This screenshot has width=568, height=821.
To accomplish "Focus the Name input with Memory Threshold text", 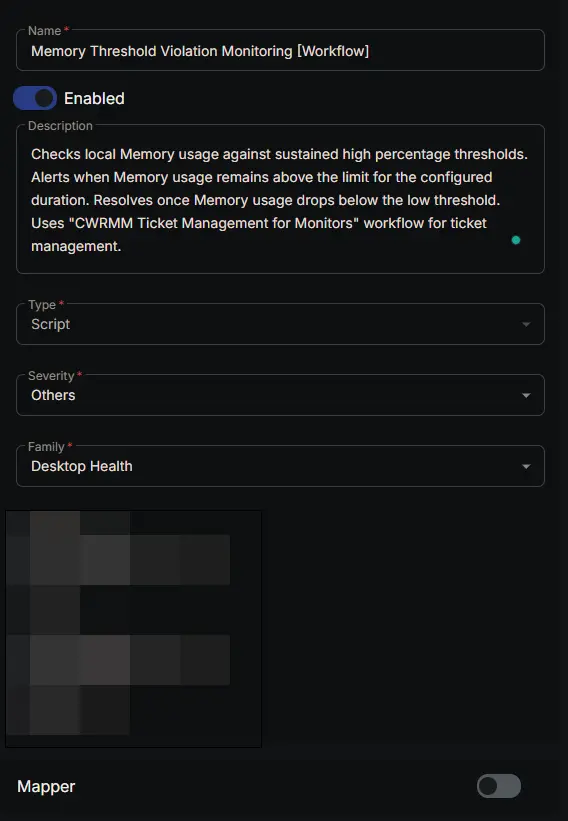I will [280, 51].
